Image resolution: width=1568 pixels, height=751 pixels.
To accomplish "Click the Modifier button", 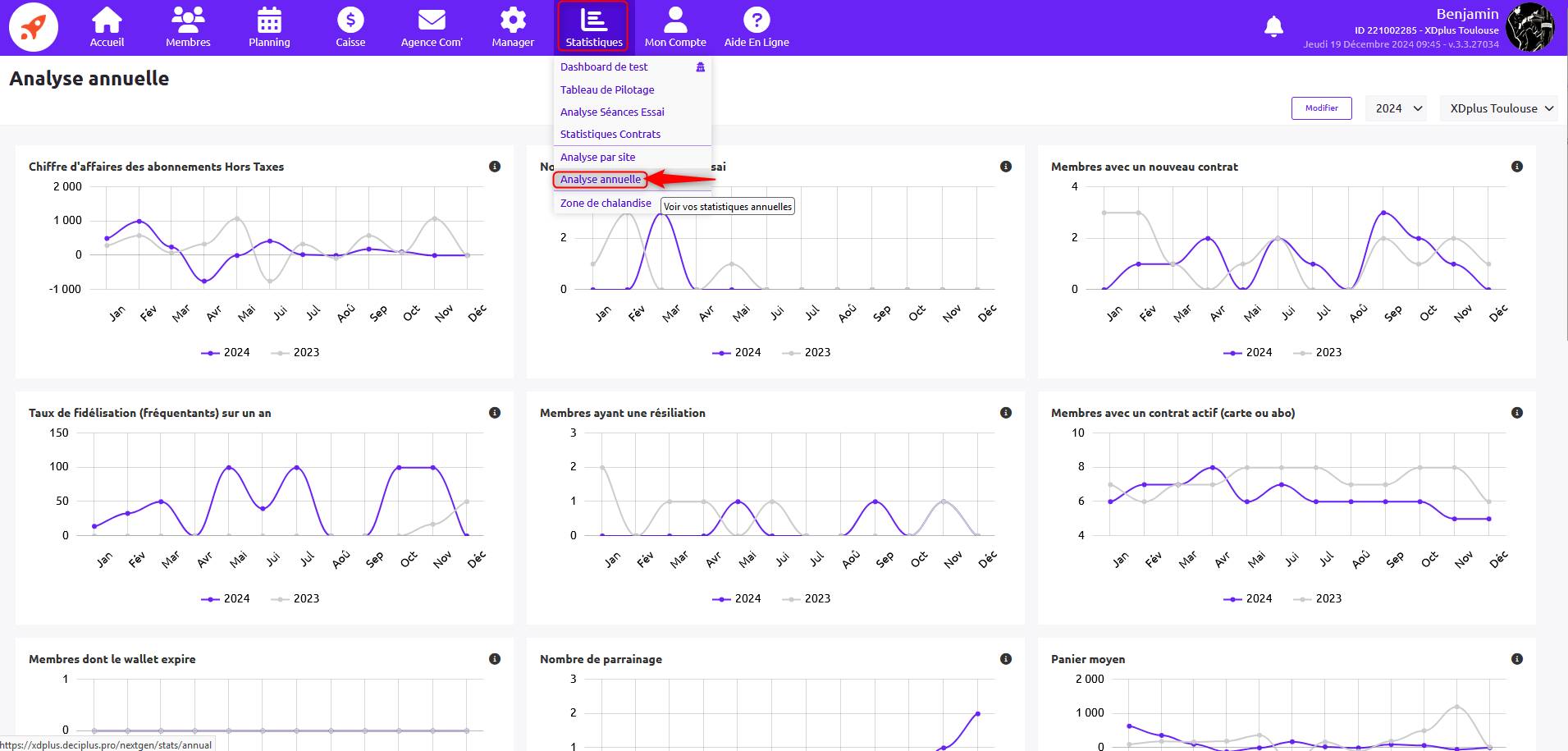I will click(1321, 108).
